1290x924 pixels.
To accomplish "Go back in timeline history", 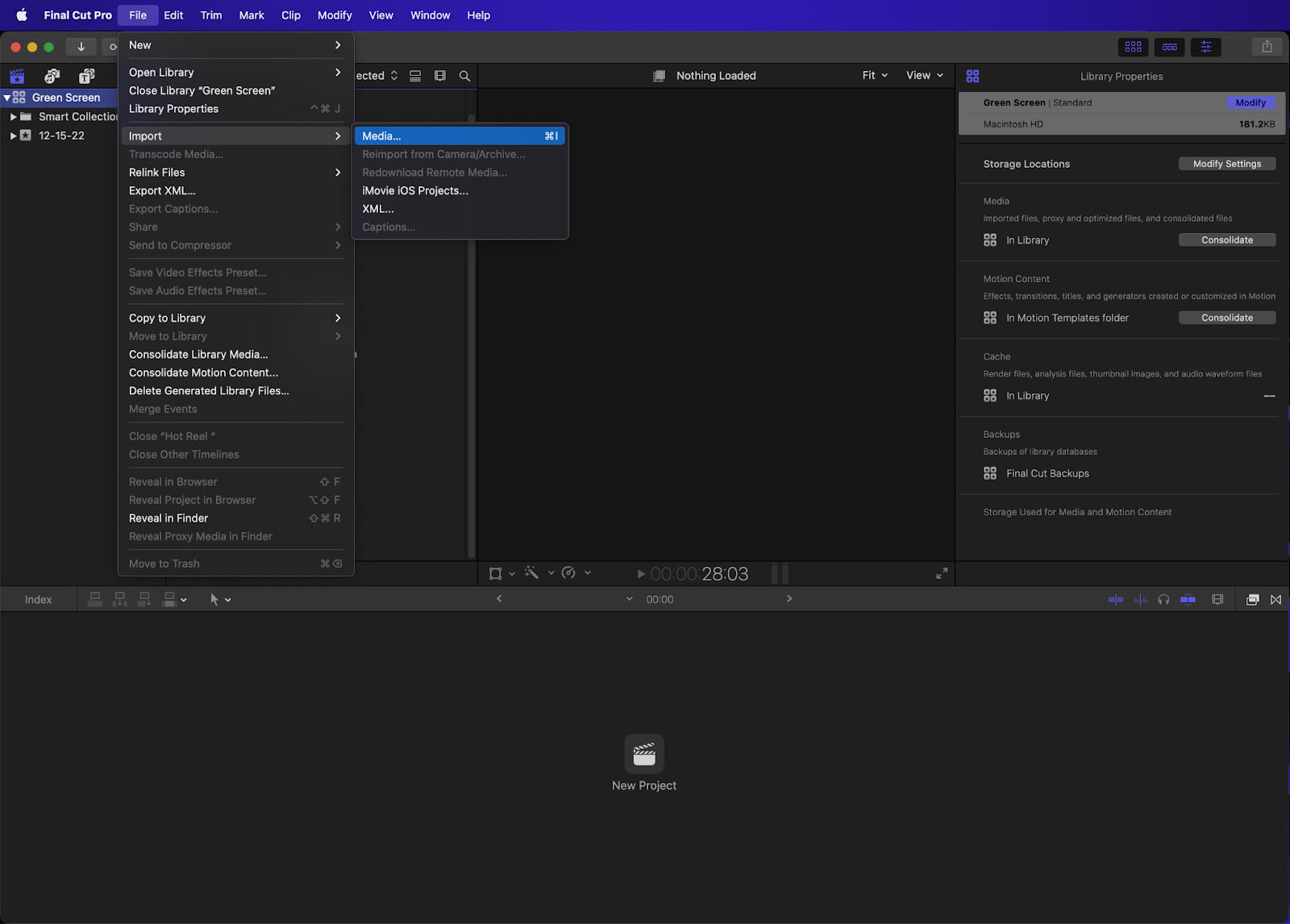I will [499, 598].
